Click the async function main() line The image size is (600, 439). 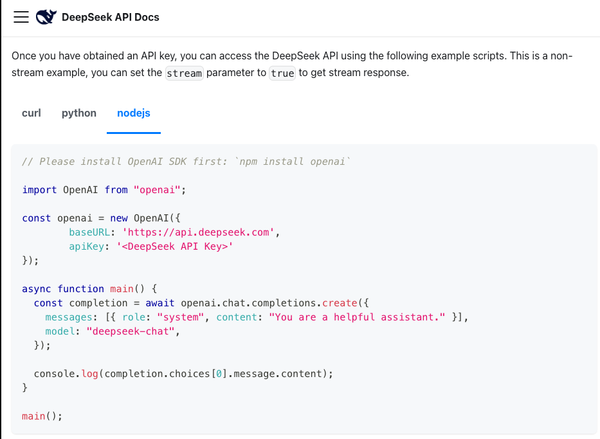[x=89, y=289]
